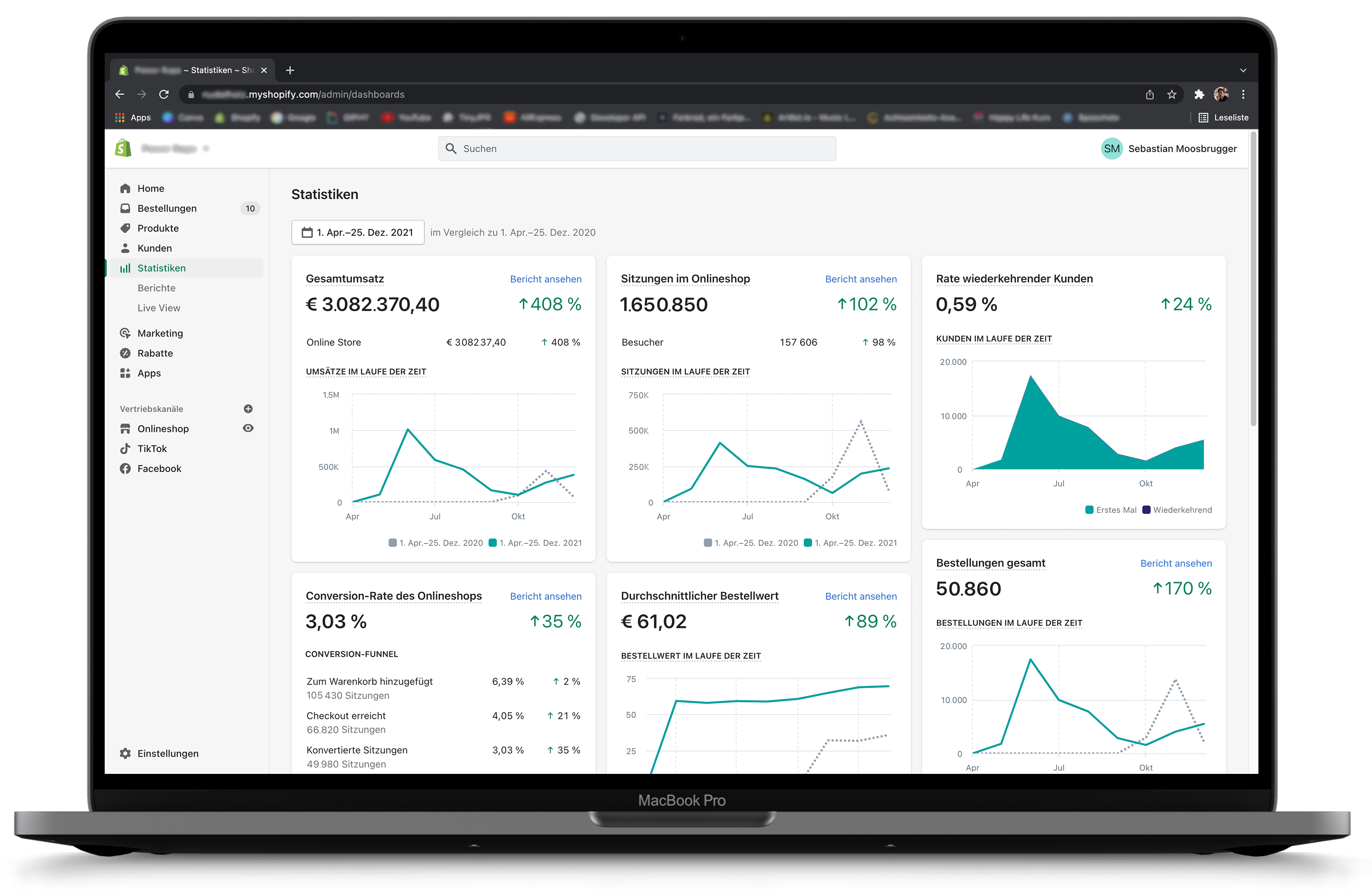Image resolution: width=1372 pixels, height=892 pixels.
Task: Click the Suchen search field
Action: (637, 149)
